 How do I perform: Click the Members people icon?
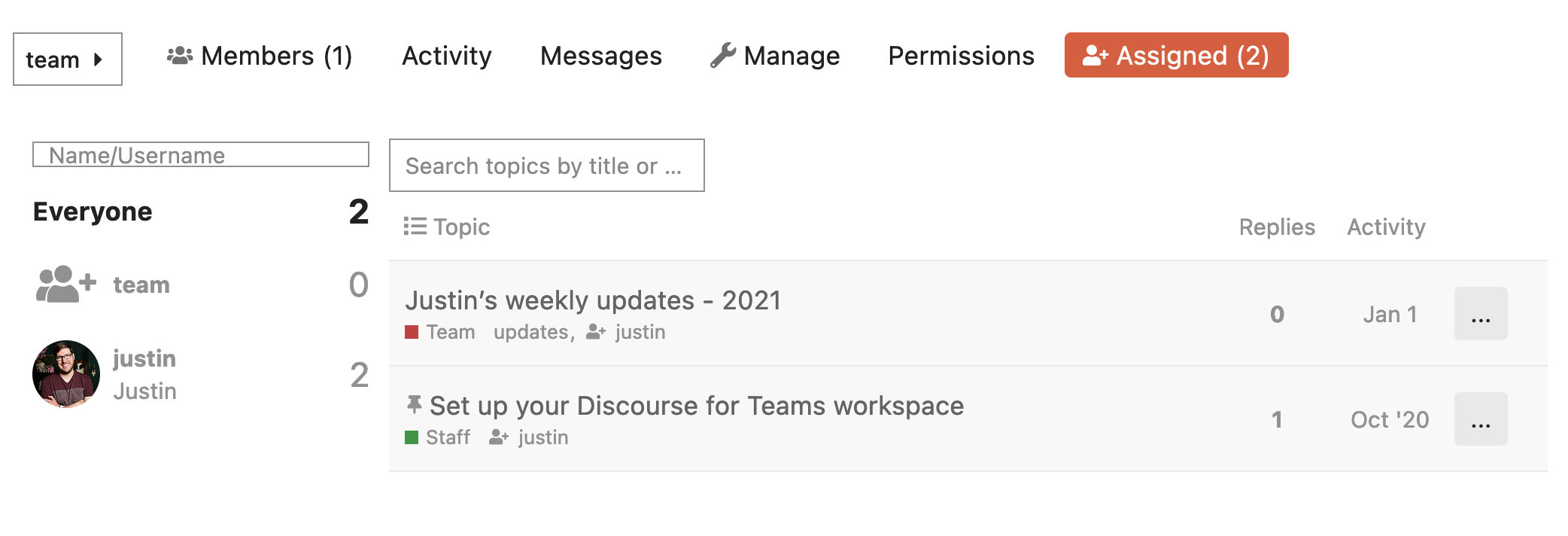click(x=179, y=54)
